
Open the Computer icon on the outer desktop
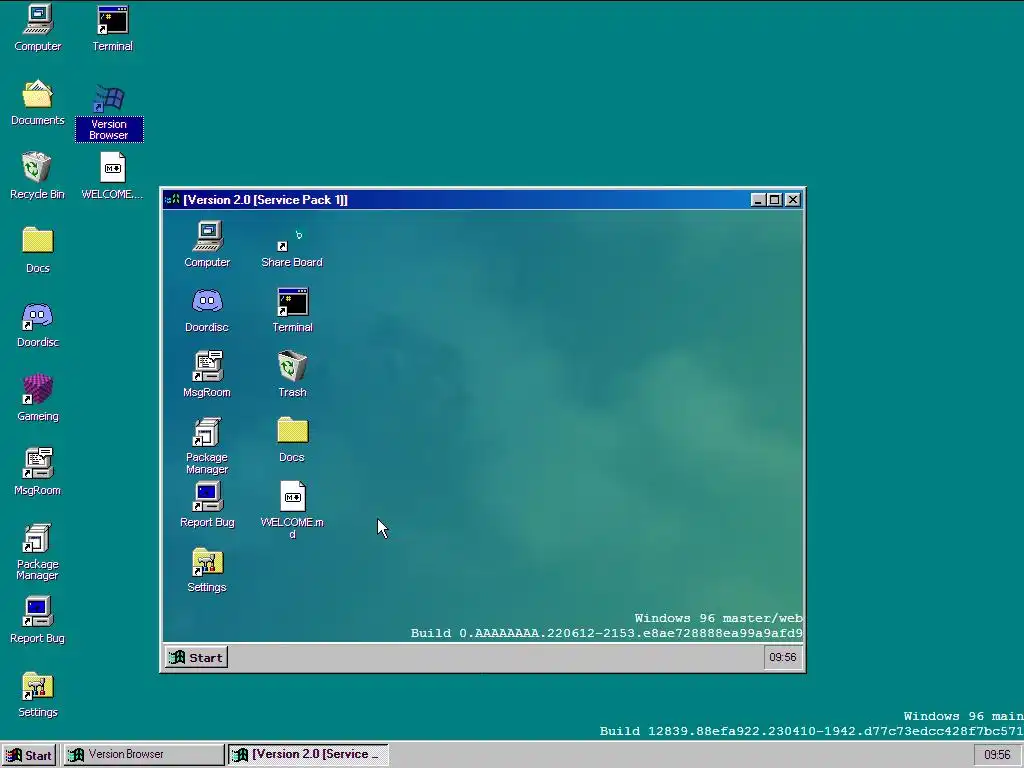(38, 27)
